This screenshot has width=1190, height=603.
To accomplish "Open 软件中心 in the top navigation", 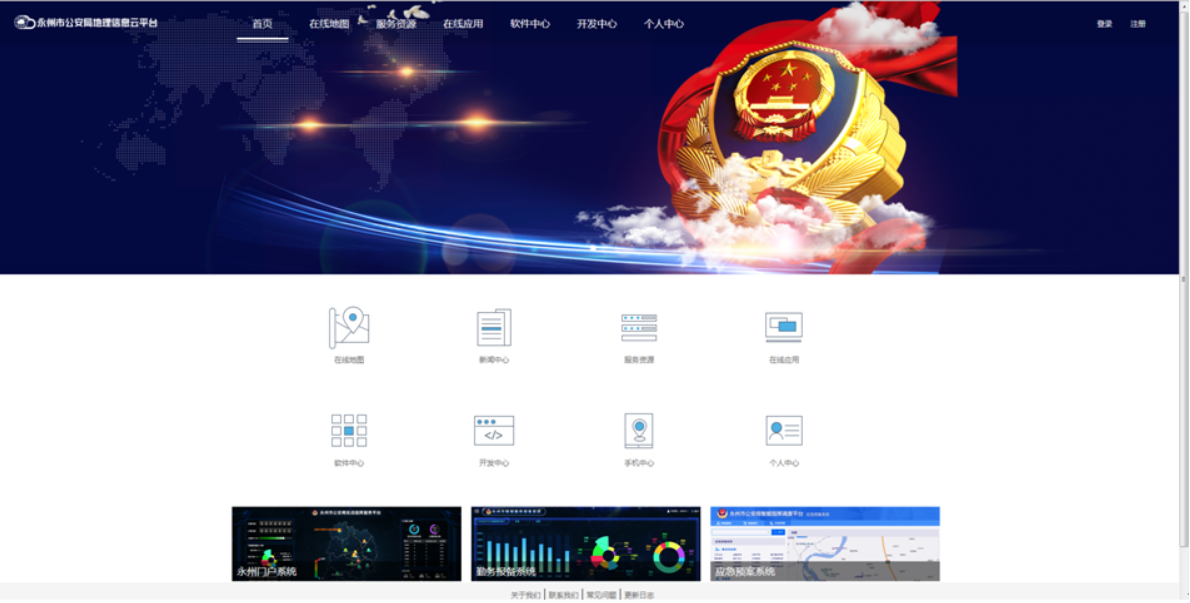I will tap(530, 24).
